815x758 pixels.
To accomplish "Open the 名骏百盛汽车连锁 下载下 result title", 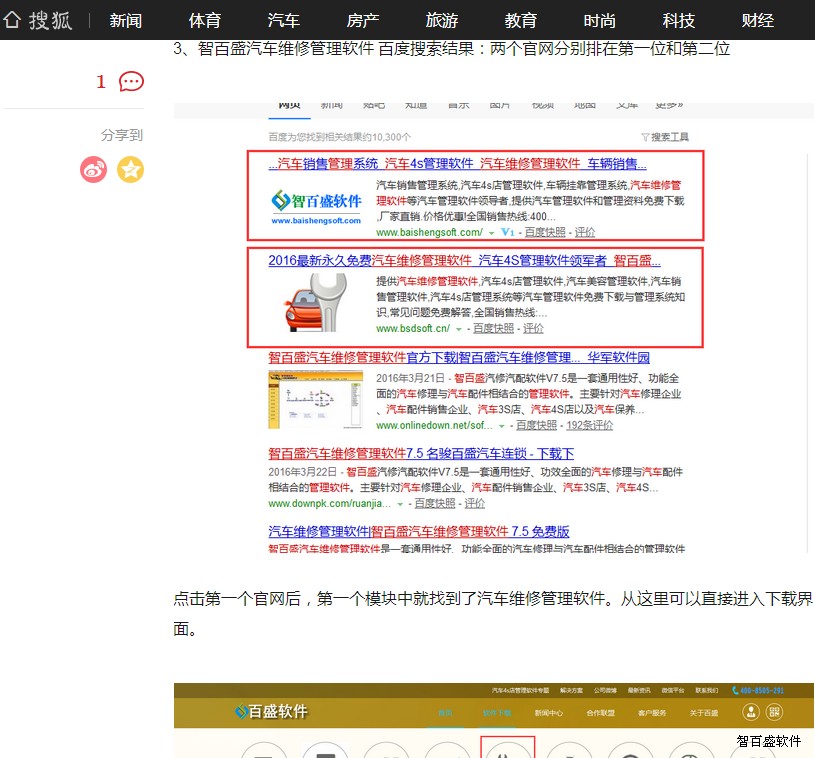I will [x=421, y=453].
